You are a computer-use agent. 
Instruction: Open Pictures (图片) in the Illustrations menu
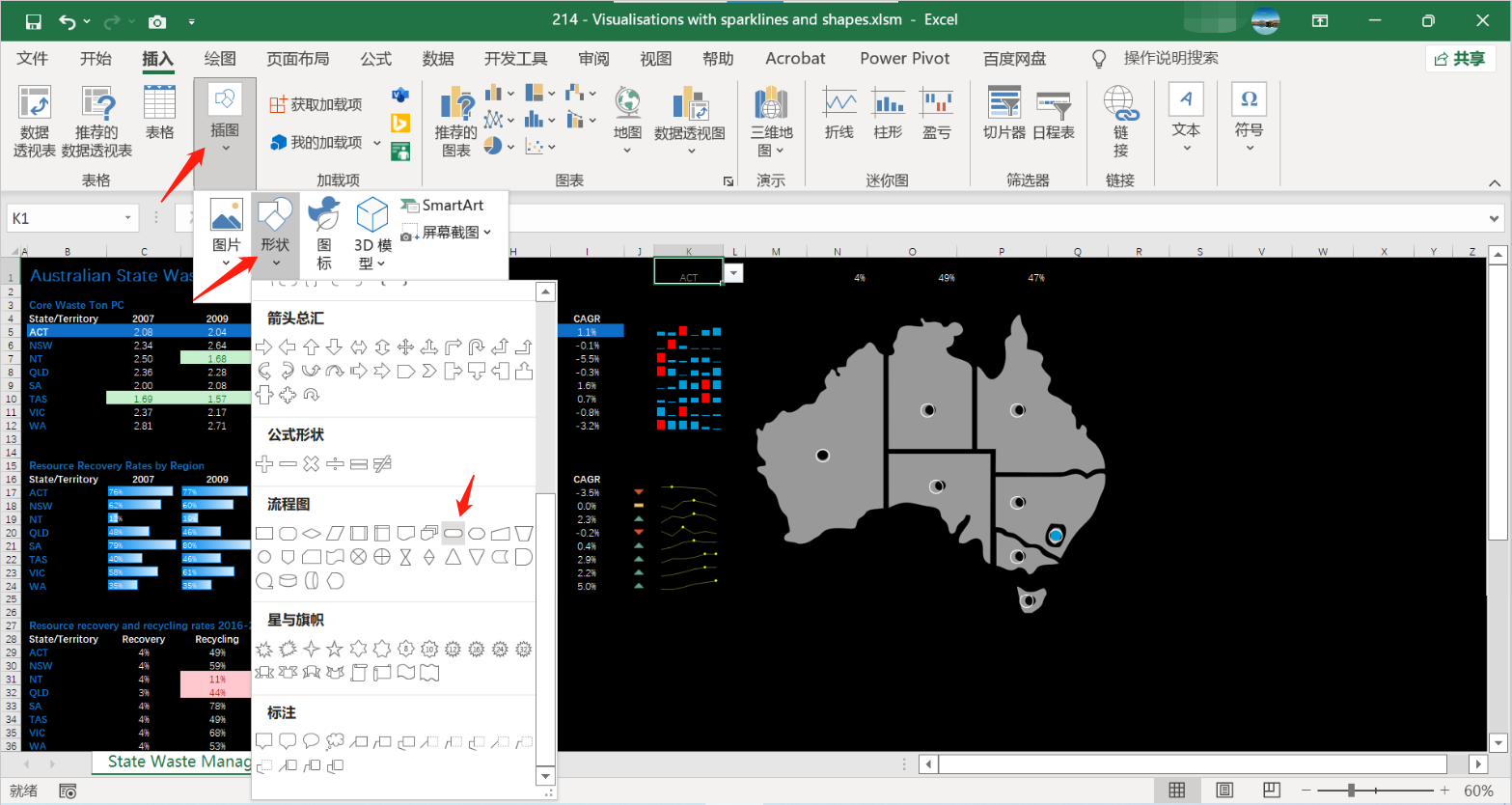(227, 234)
